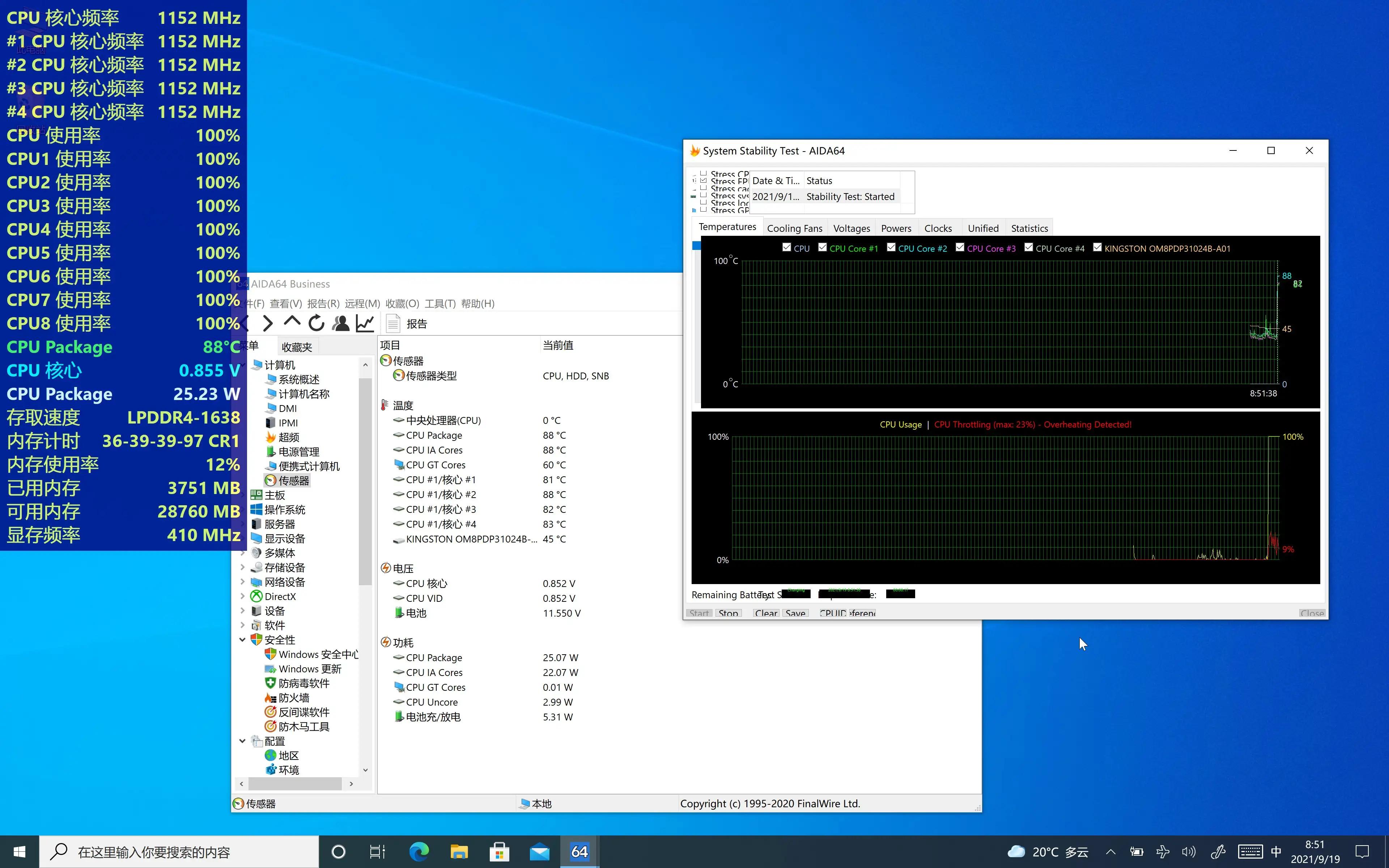The width and height of the screenshot is (1389, 868).
Task: Switch to the Cooling Fans tab
Action: point(794,229)
